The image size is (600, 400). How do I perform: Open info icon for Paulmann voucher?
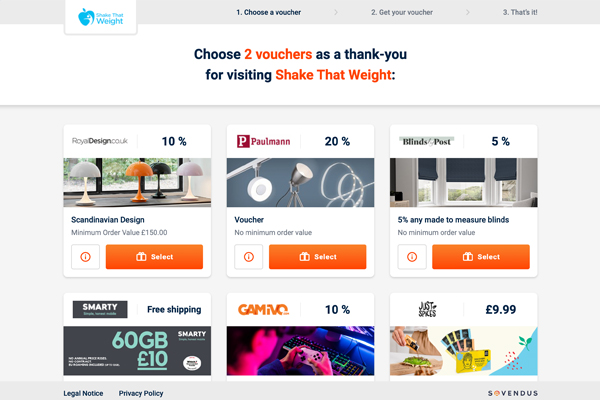tap(249, 257)
